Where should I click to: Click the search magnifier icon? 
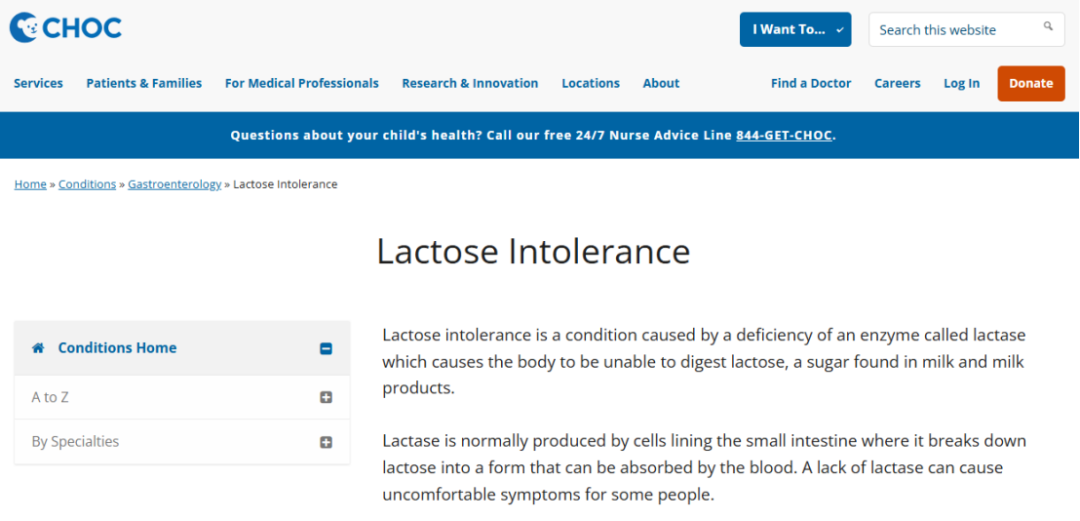pos(1048,27)
